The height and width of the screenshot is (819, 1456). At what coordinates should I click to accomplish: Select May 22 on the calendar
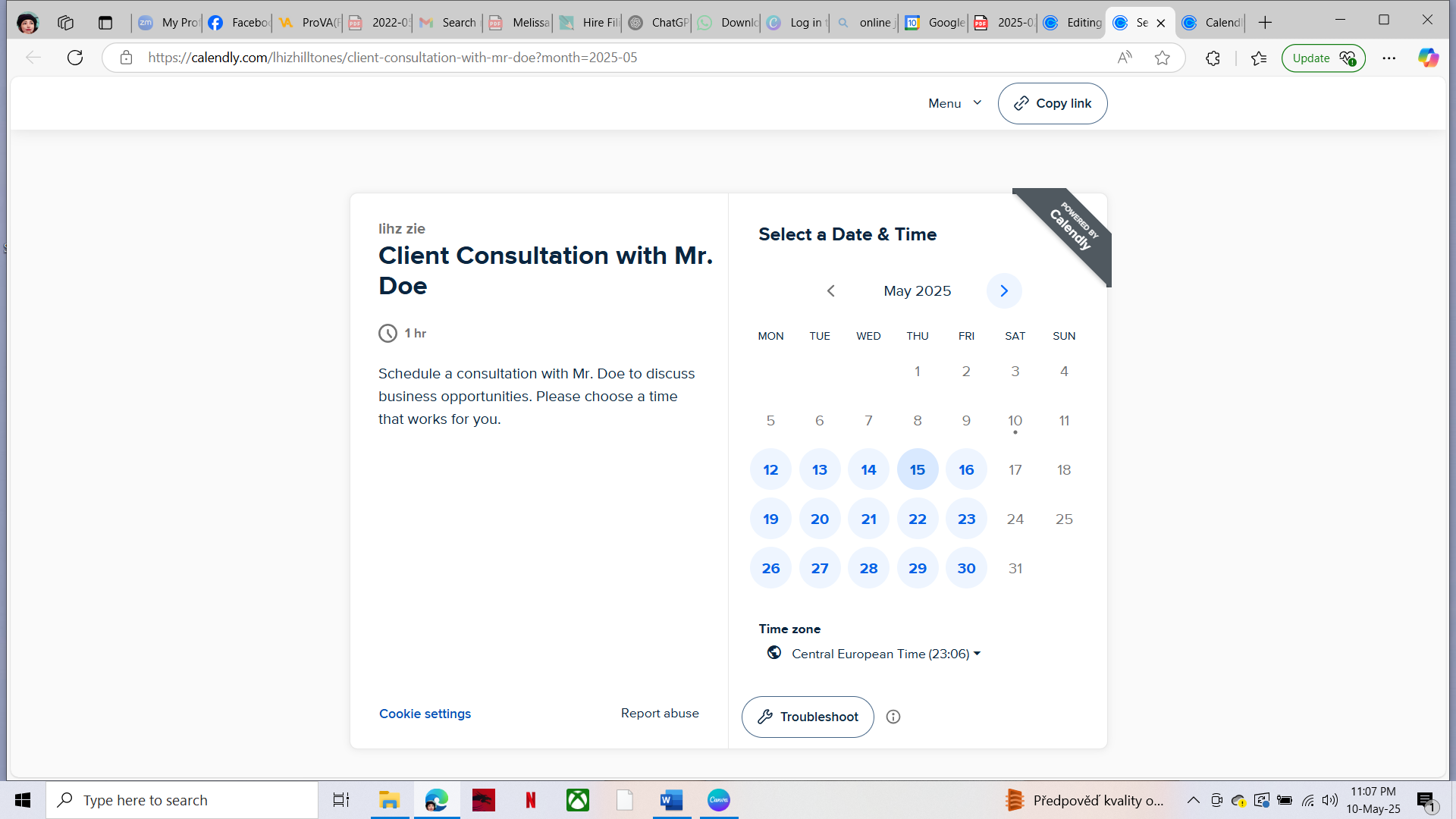(x=917, y=519)
